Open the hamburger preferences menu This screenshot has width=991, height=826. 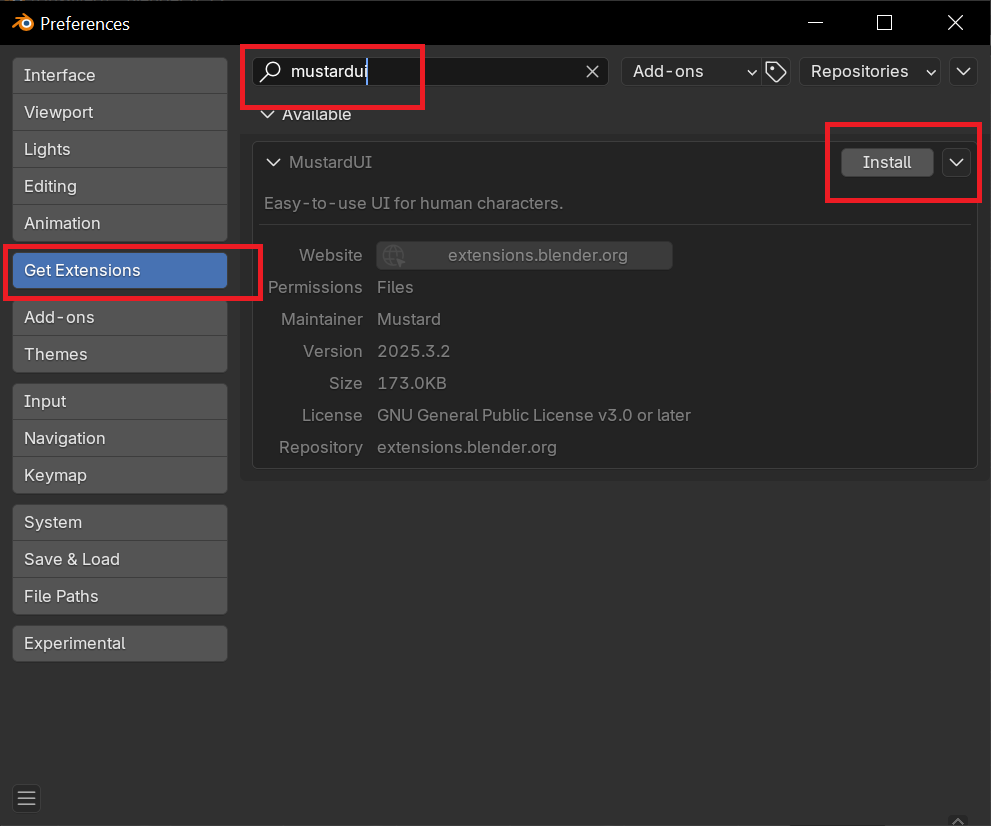point(27,798)
